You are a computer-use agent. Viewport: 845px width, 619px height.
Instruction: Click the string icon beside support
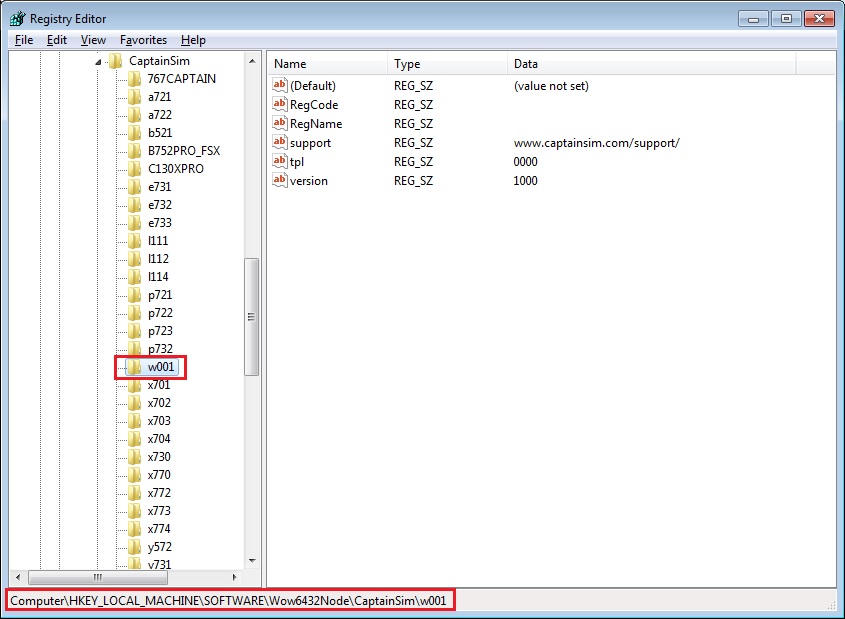[x=280, y=142]
